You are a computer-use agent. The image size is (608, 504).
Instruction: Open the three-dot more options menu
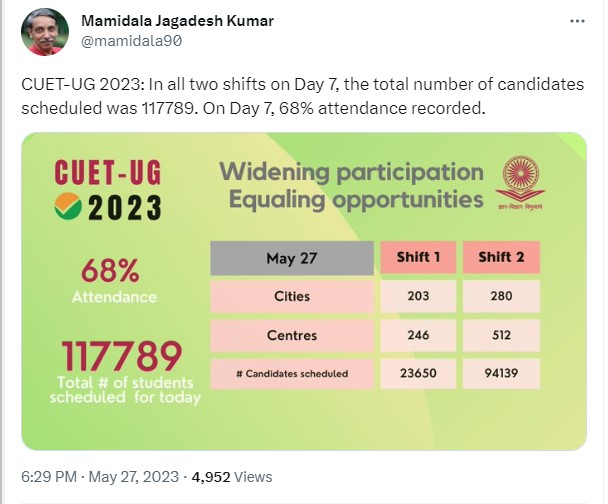tap(577, 21)
